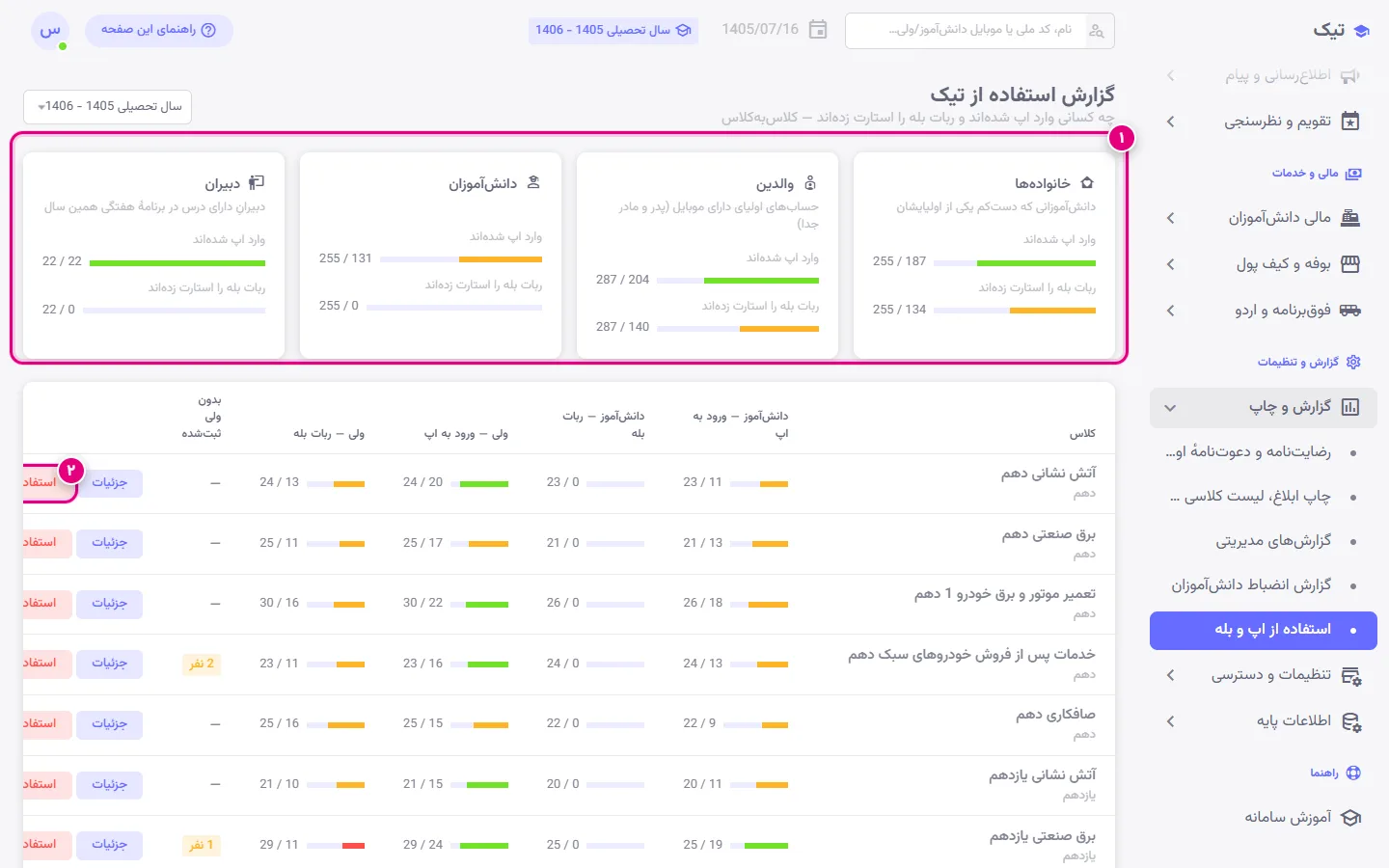
Task: Open چاپ ابلاغ، لیست کلاسی menu item
Action: (1264, 497)
